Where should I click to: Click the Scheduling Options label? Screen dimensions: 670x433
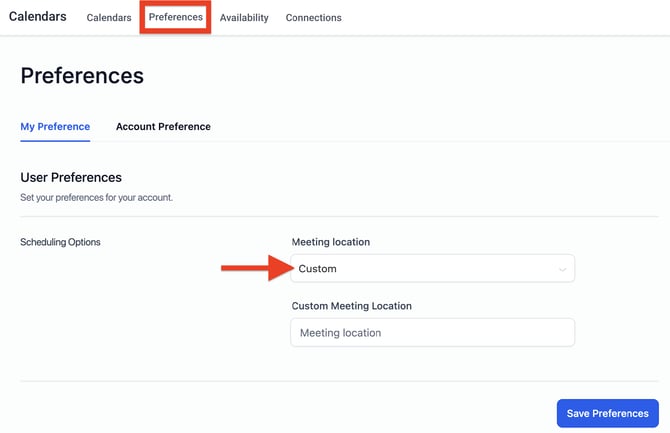(60, 242)
